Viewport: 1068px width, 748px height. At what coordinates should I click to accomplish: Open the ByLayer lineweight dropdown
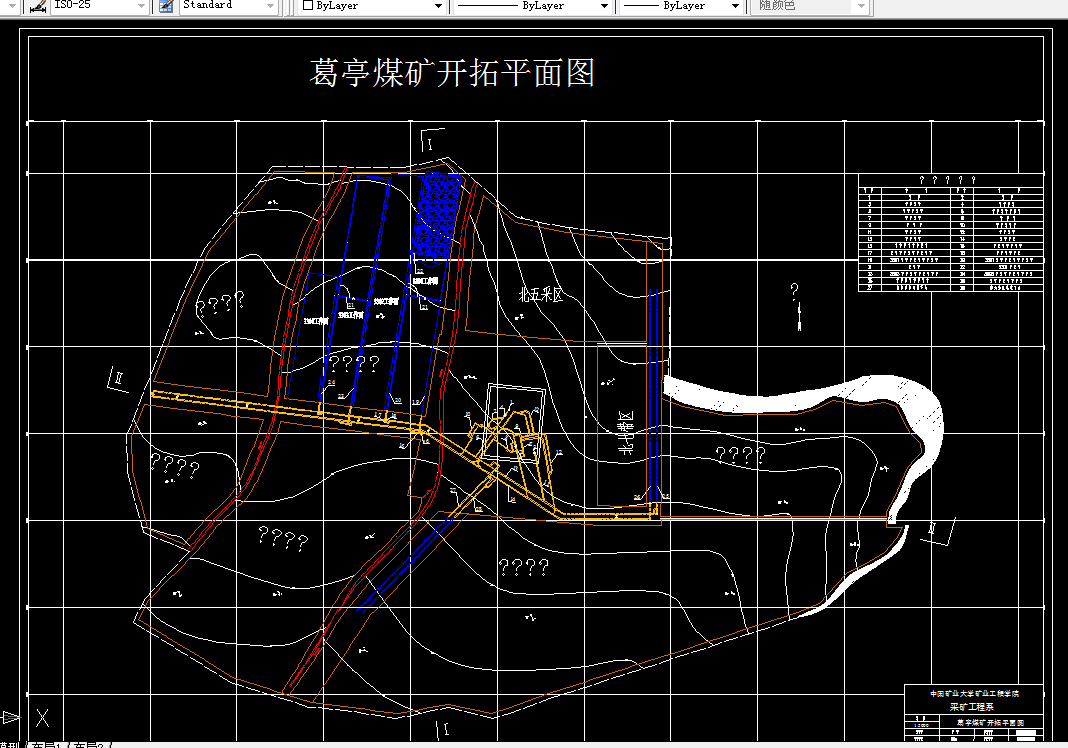pyautogui.click(x=736, y=7)
